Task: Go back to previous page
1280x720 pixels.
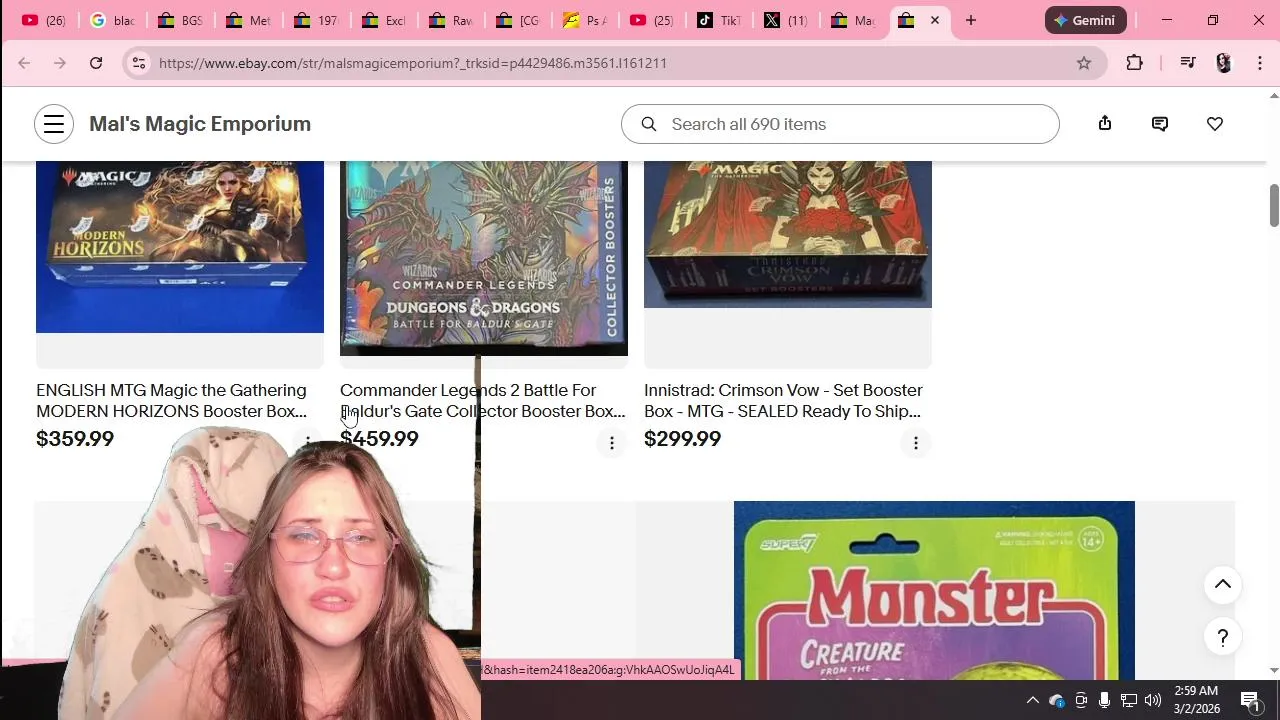Action: tap(24, 63)
